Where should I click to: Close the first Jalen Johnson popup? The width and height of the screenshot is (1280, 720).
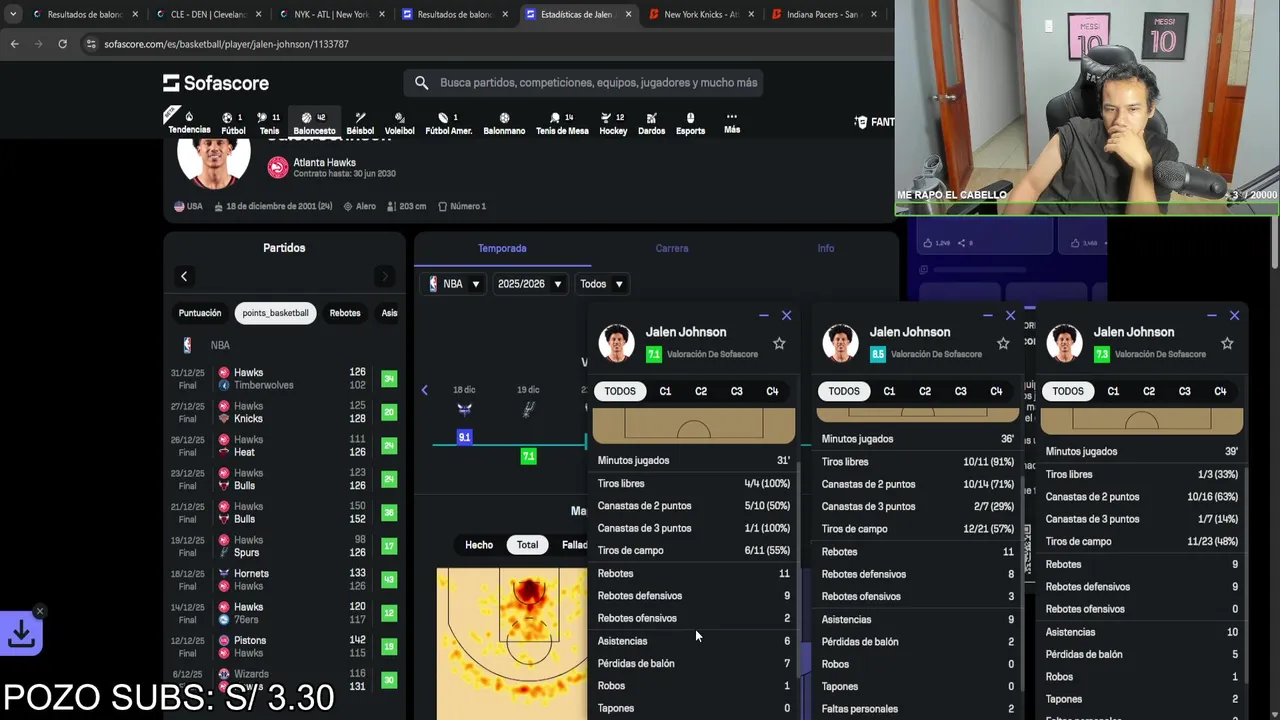(x=786, y=315)
